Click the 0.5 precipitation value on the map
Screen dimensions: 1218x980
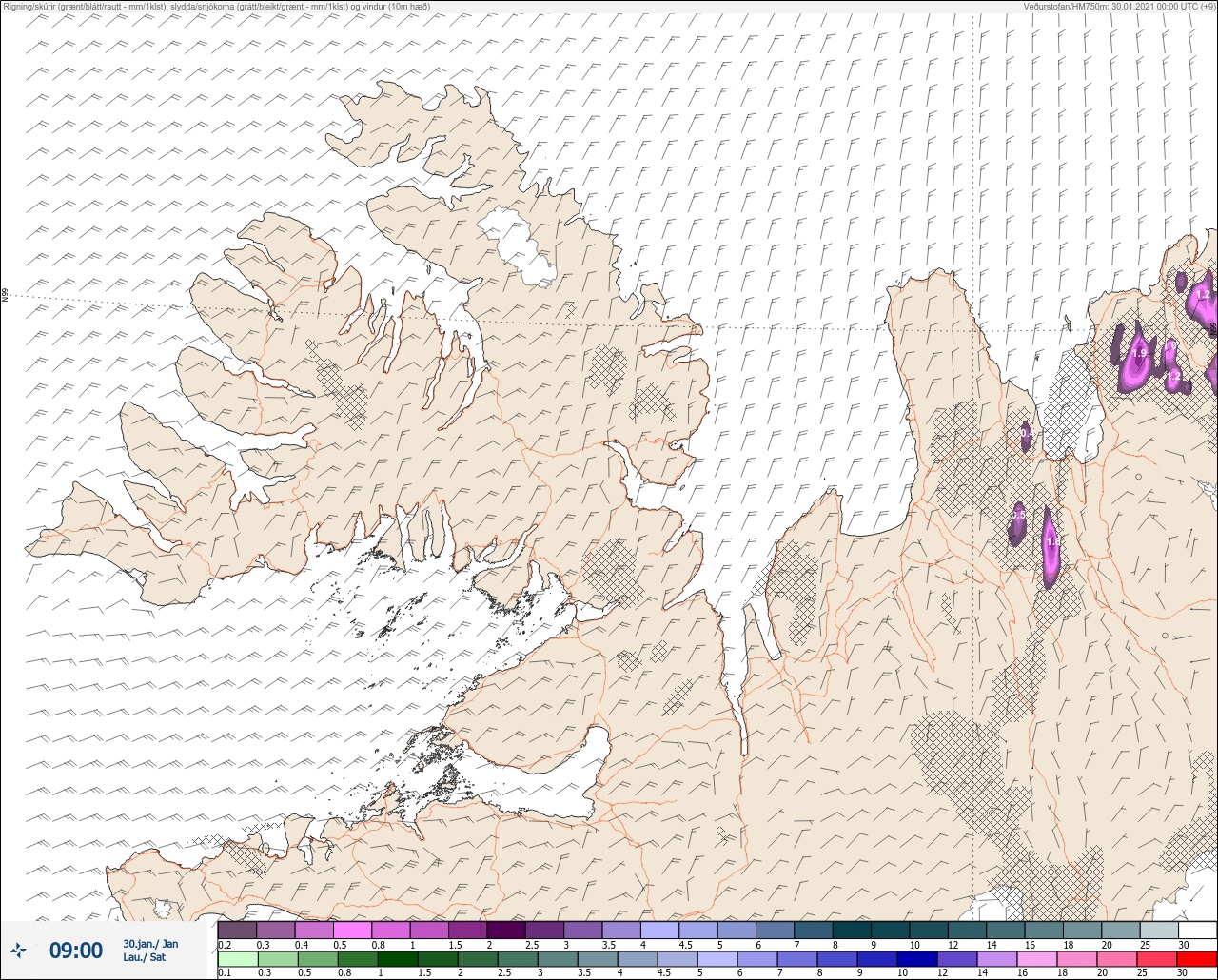(1018, 515)
